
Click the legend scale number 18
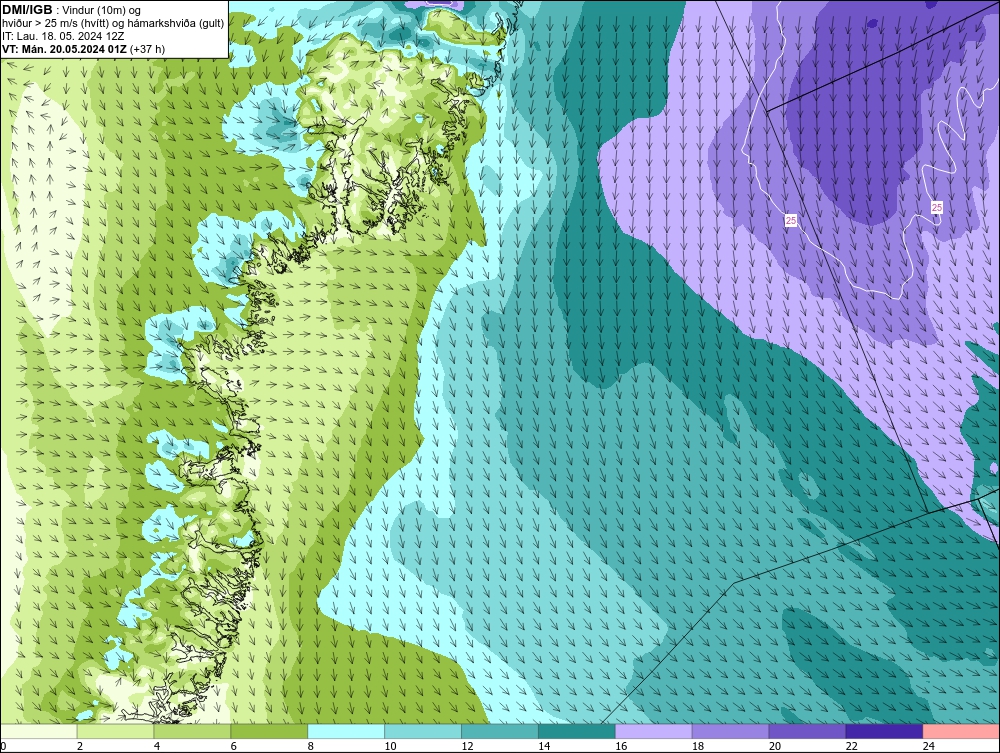pos(698,746)
